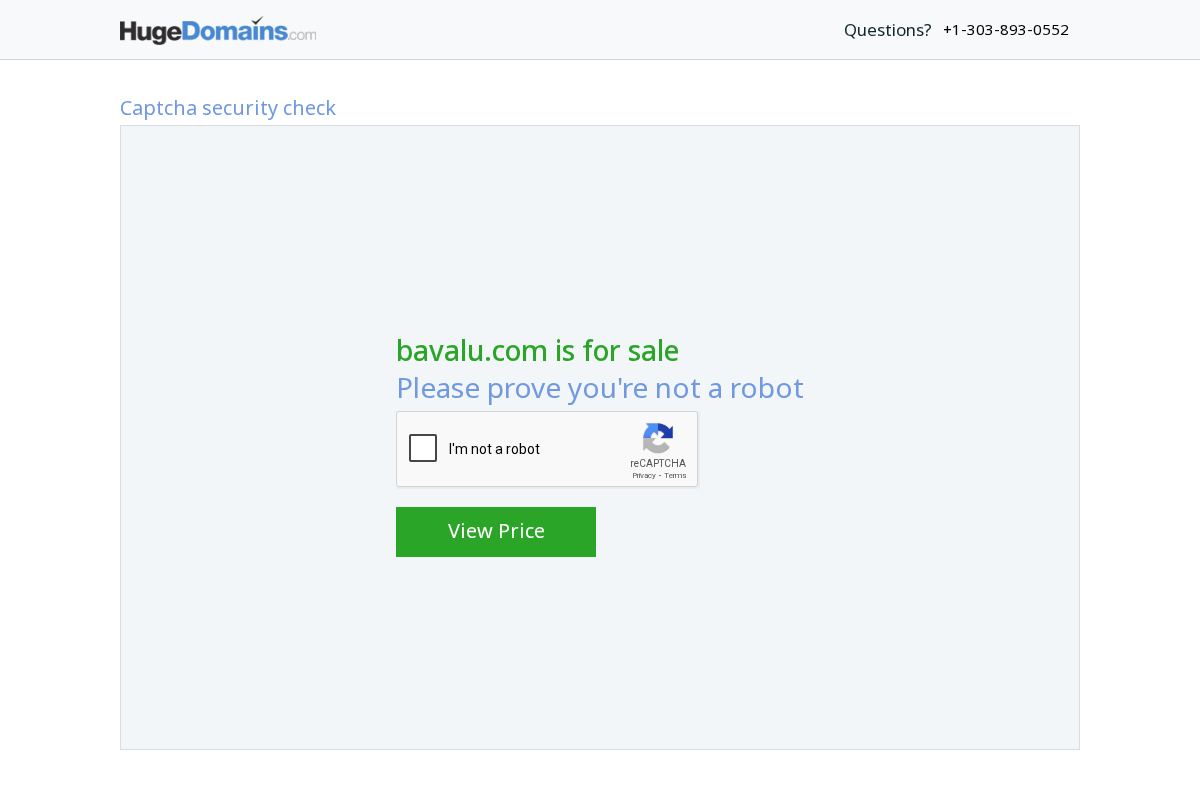Click the Questions? text
The height and width of the screenshot is (800, 1200).
click(887, 29)
